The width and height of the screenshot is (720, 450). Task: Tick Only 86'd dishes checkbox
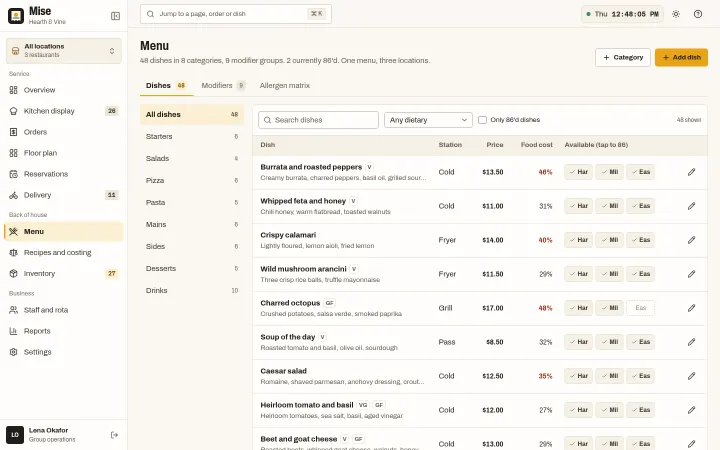click(482, 120)
